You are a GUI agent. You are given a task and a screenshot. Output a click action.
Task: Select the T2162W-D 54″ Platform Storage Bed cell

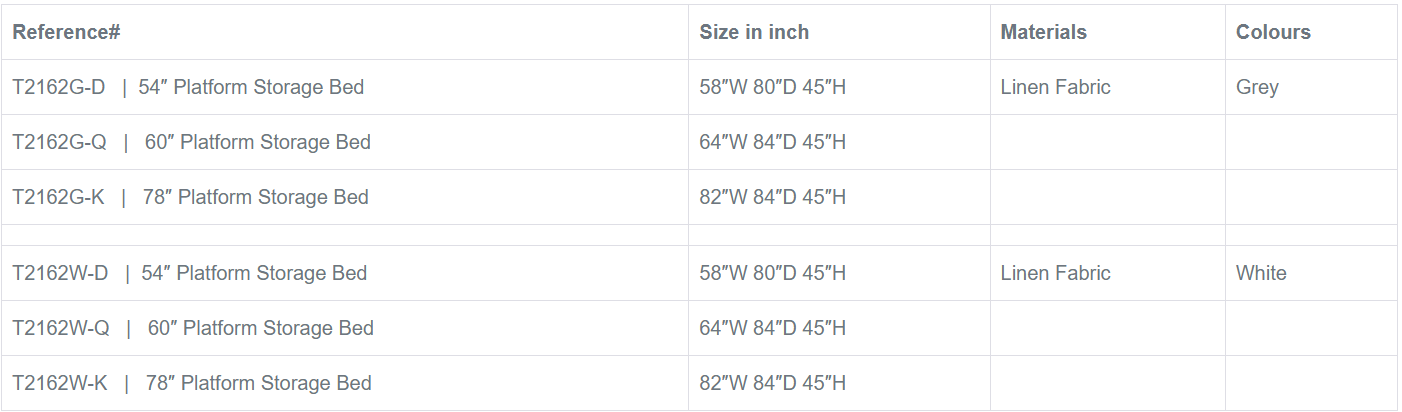click(x=189, y=273)
